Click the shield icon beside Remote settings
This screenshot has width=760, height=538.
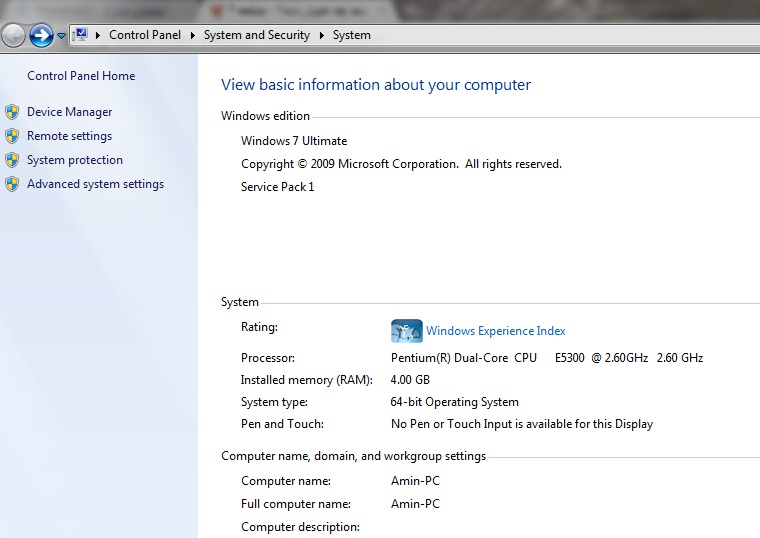click(13, 136)
